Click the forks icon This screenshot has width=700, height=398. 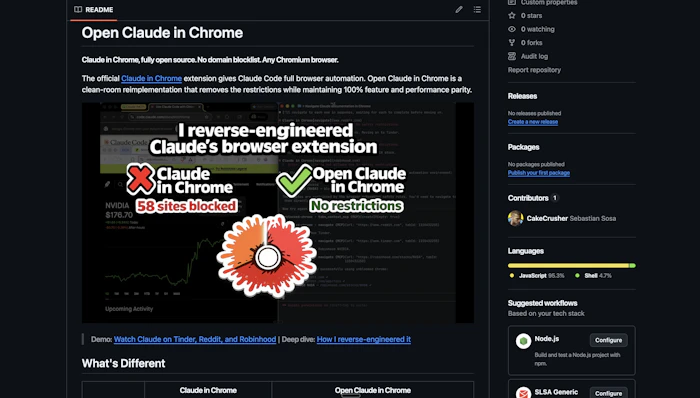[512, 42]
